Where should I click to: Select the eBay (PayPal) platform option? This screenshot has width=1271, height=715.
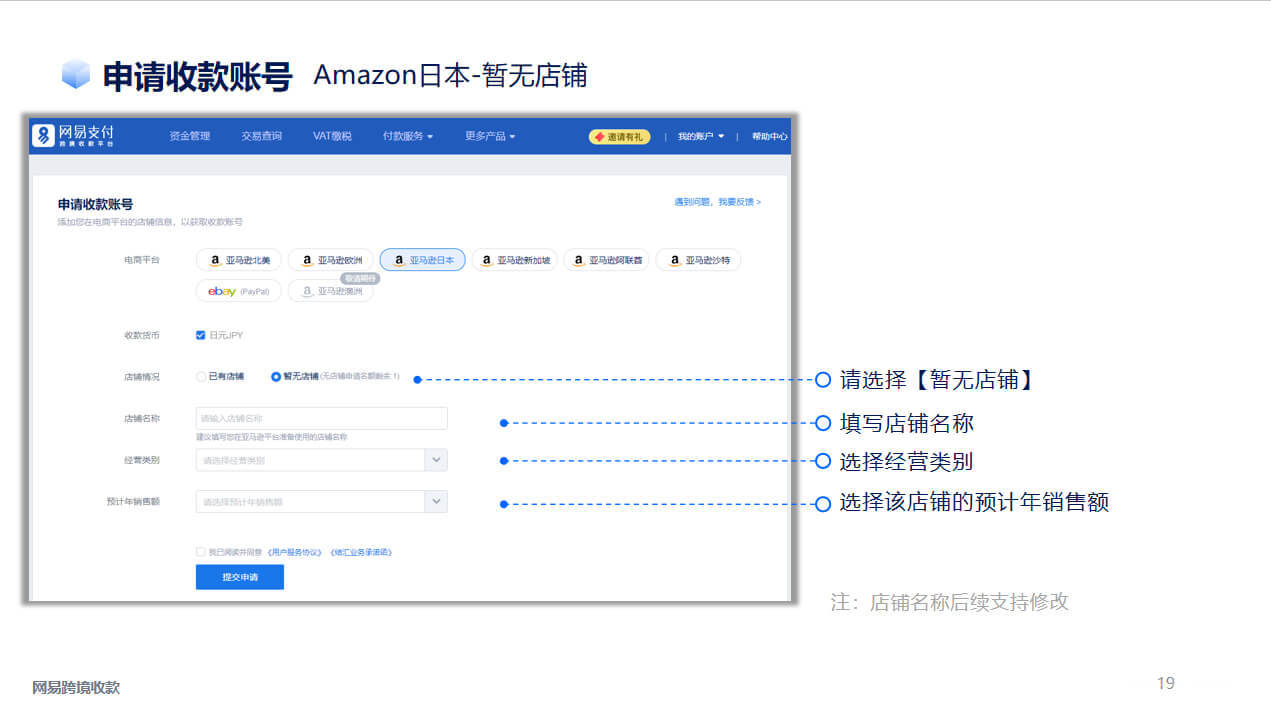(x=239, y=291)
